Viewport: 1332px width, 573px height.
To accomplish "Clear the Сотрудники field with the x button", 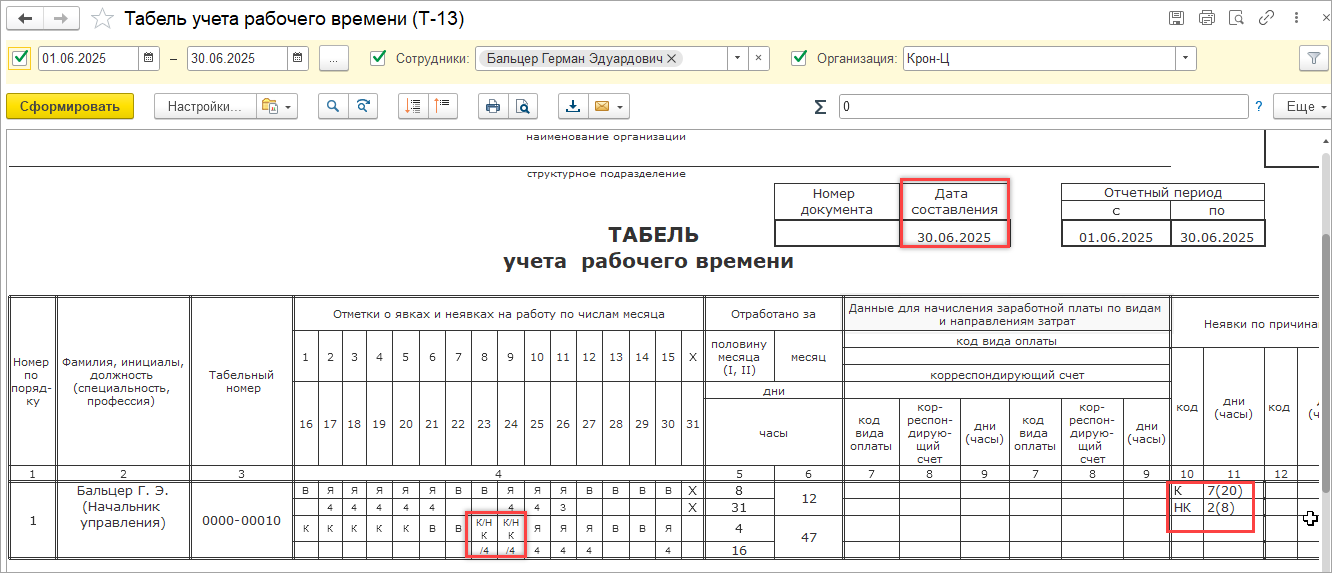I will pyautogui.click(x=759, y=58).
